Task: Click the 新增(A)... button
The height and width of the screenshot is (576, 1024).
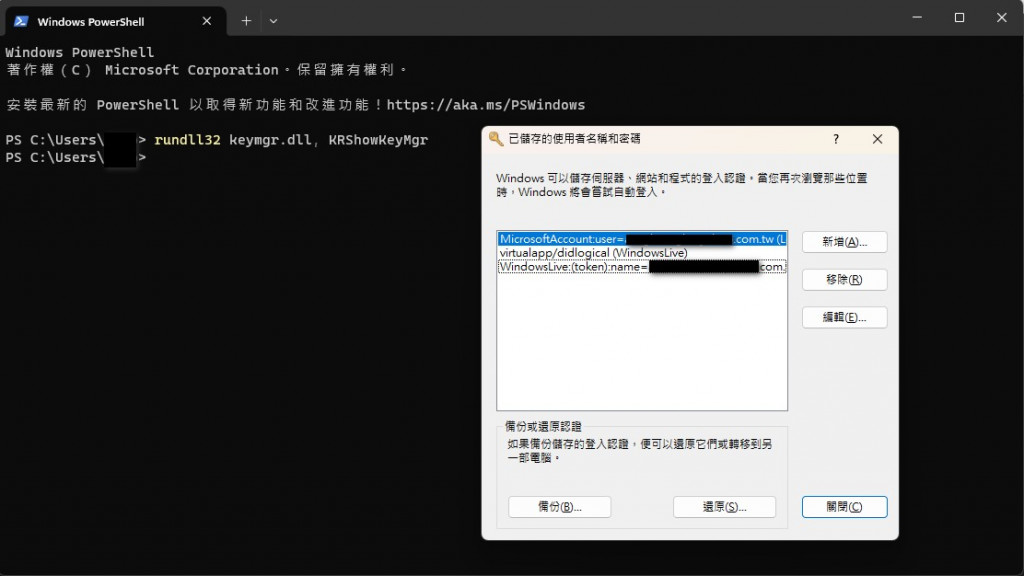Action: (844, 242)
